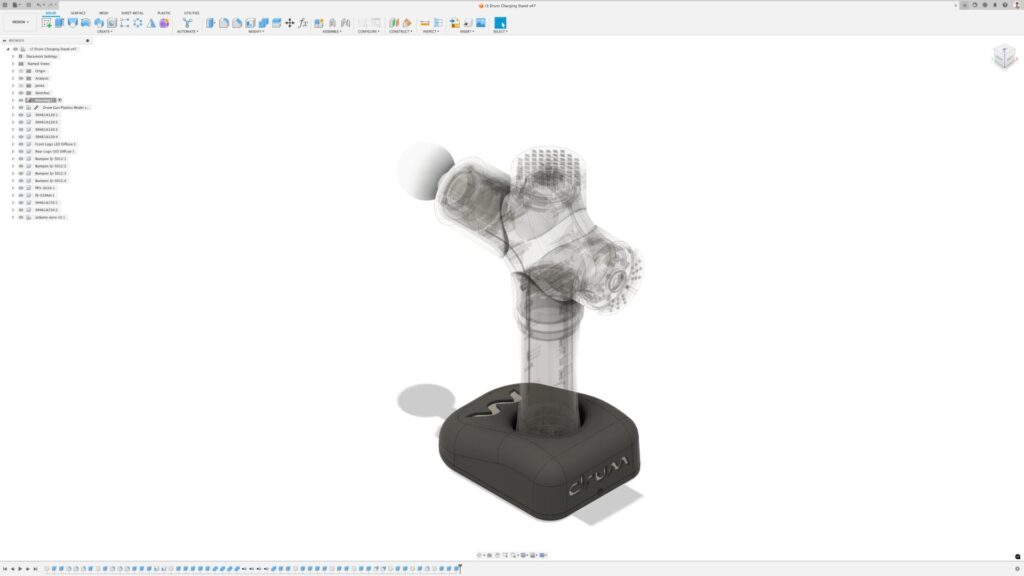Image resolution: width=1024 pixels, height=576 pixels.
Task: Select the Measure tool
Action: tap(424, 23)
